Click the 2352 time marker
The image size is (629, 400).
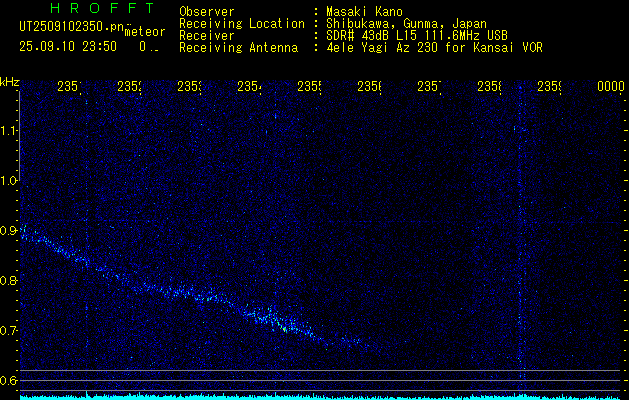(130, 86)
